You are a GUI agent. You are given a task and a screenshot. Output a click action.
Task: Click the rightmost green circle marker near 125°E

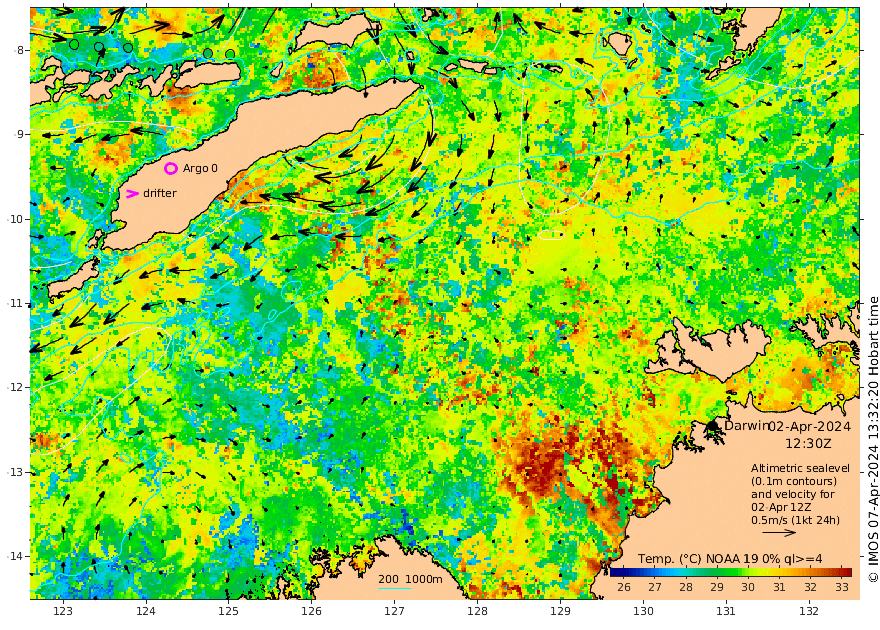coord(230,54)
